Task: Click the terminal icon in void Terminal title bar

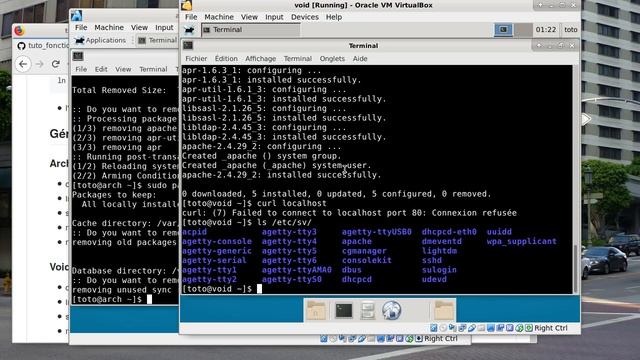Action: pyautogui.click(x=188, y=46)
